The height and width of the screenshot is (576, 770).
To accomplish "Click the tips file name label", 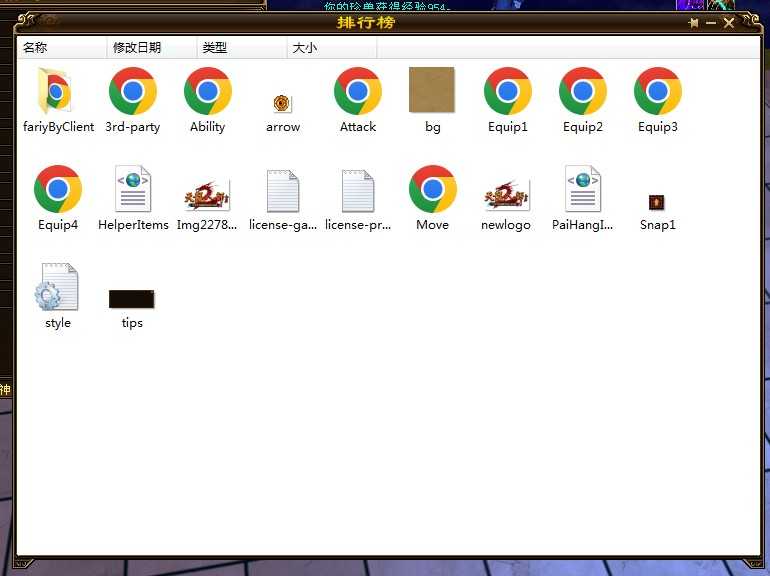I will click(132, 323).
